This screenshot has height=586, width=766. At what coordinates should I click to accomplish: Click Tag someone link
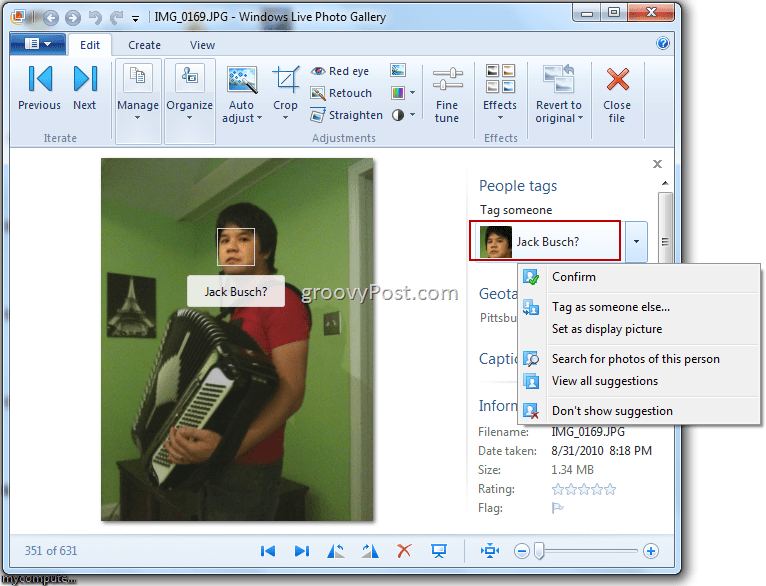516,210
